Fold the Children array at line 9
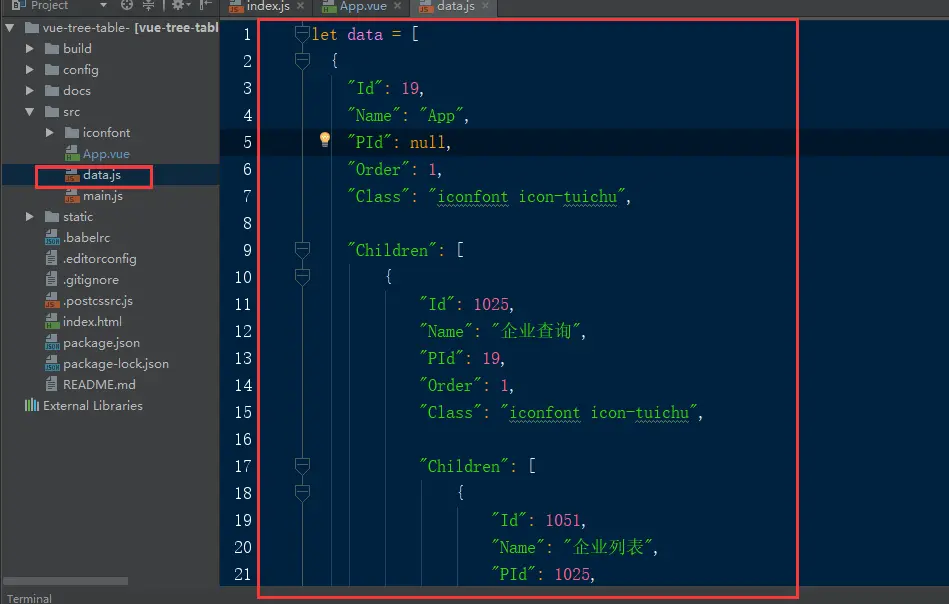949x604 pixels. point(302,250)
